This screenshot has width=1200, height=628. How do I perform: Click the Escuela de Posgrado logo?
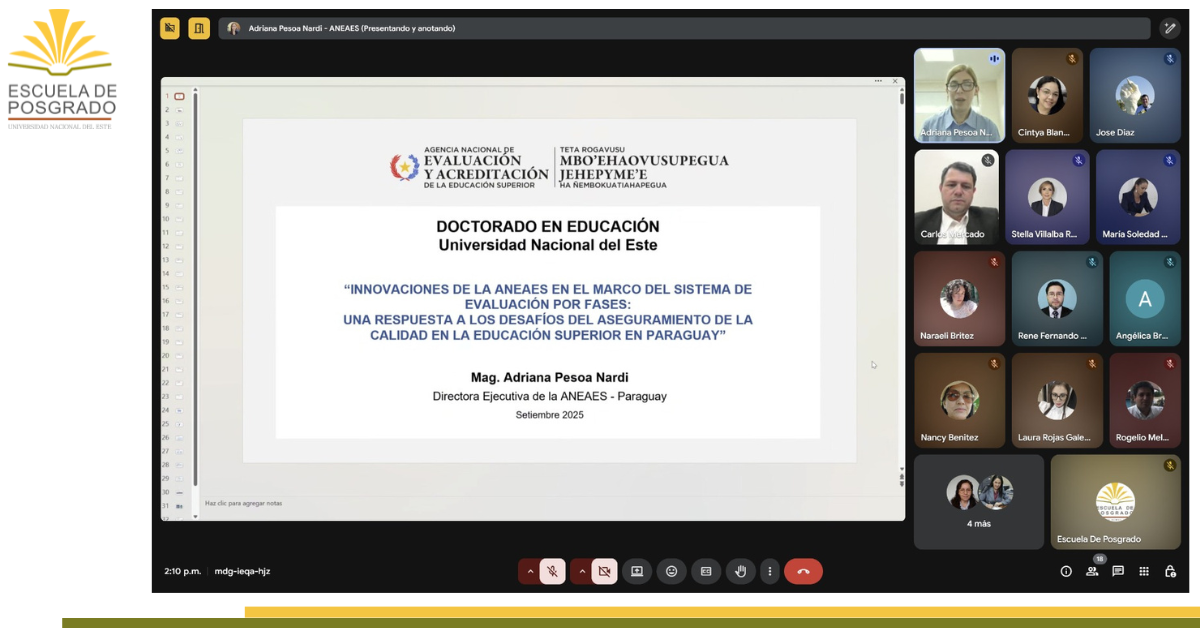coord(61,70)
